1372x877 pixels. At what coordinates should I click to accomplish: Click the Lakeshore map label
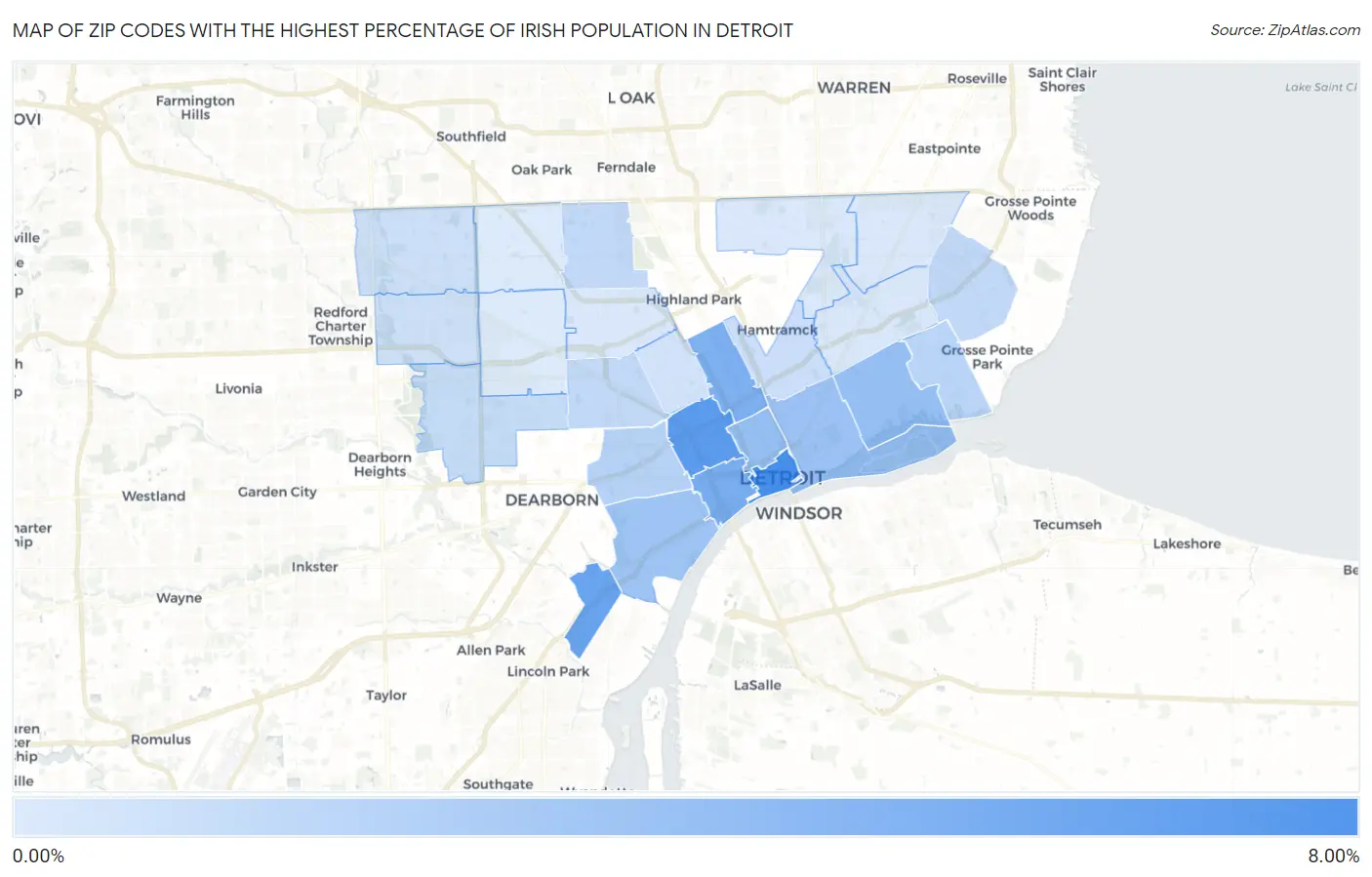pos(1187,544)
